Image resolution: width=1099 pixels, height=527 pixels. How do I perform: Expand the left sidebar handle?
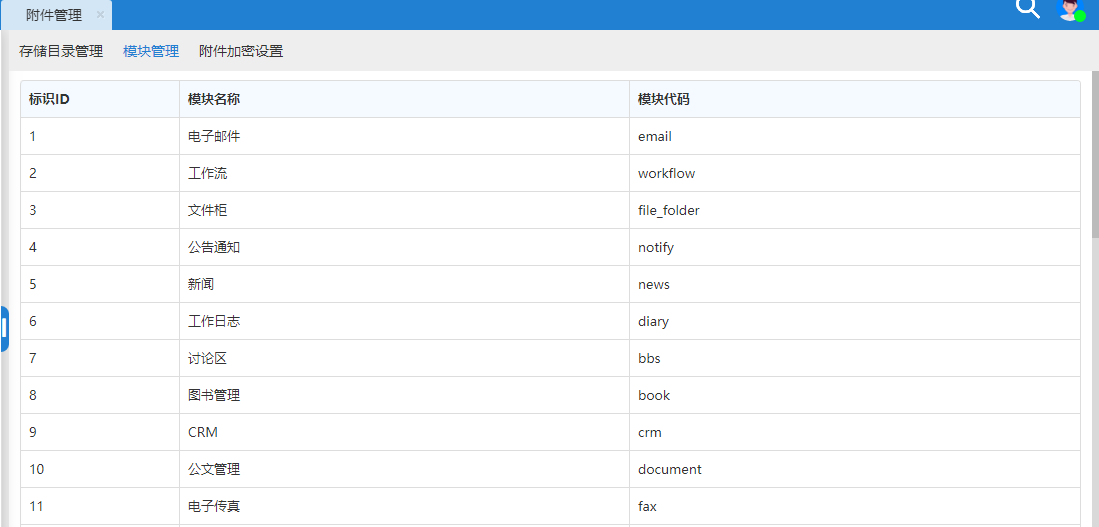pyautogui.click(x=4, y=329)
